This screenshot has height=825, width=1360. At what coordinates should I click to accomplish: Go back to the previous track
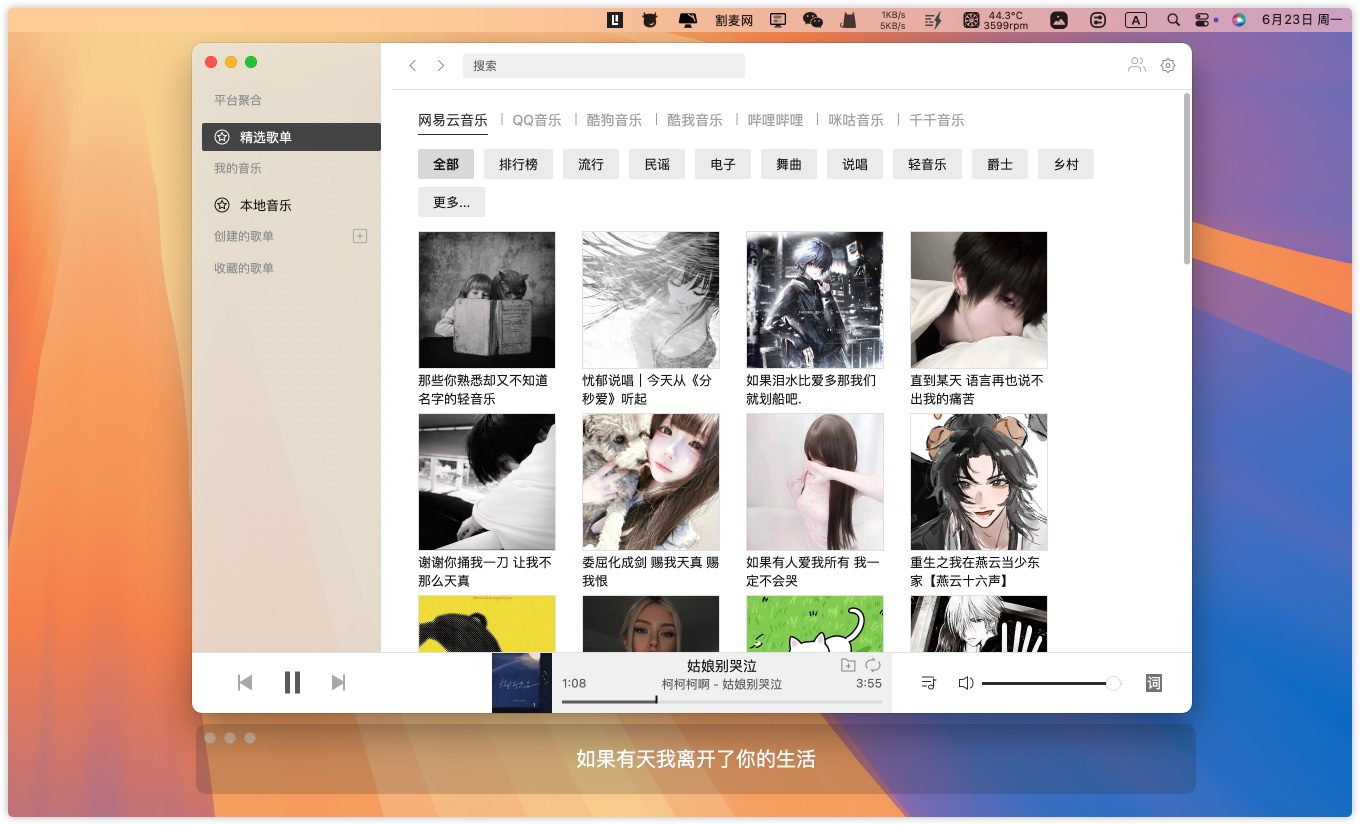point(245,683)
